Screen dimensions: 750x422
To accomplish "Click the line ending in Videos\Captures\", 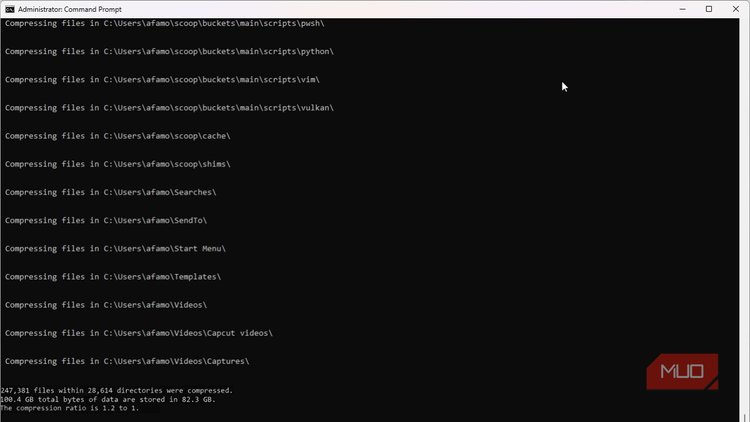I will [127, 361].
